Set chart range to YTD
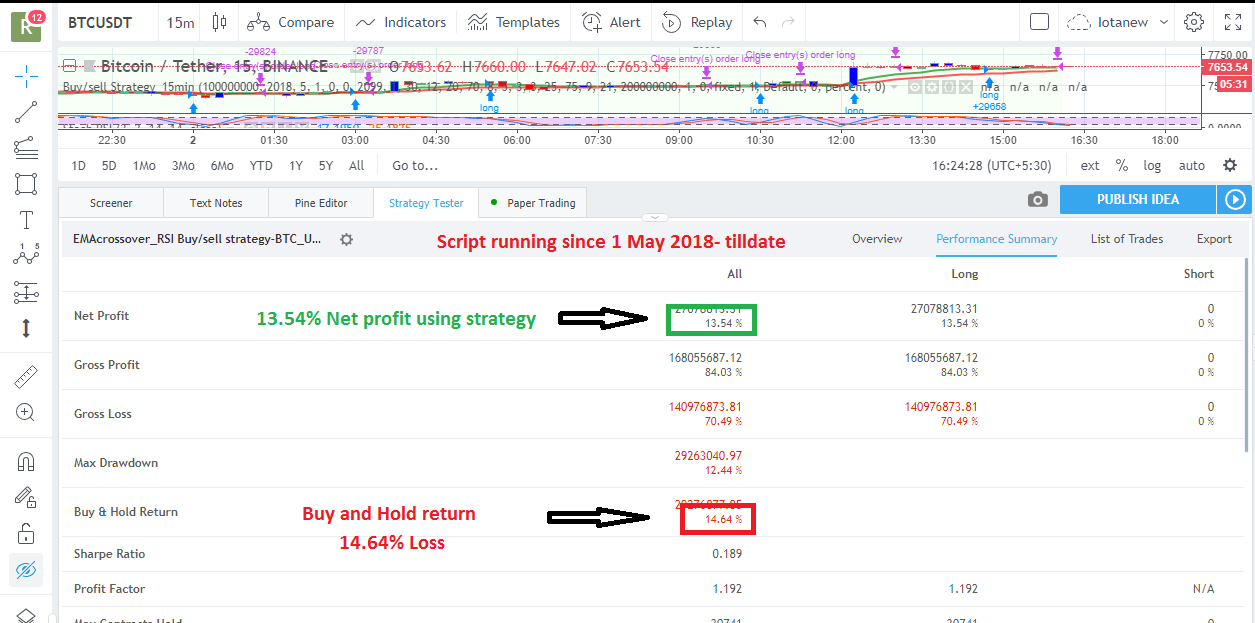Screen dimensions: 1255x623 pyautogui.click(x=261, y=166)
